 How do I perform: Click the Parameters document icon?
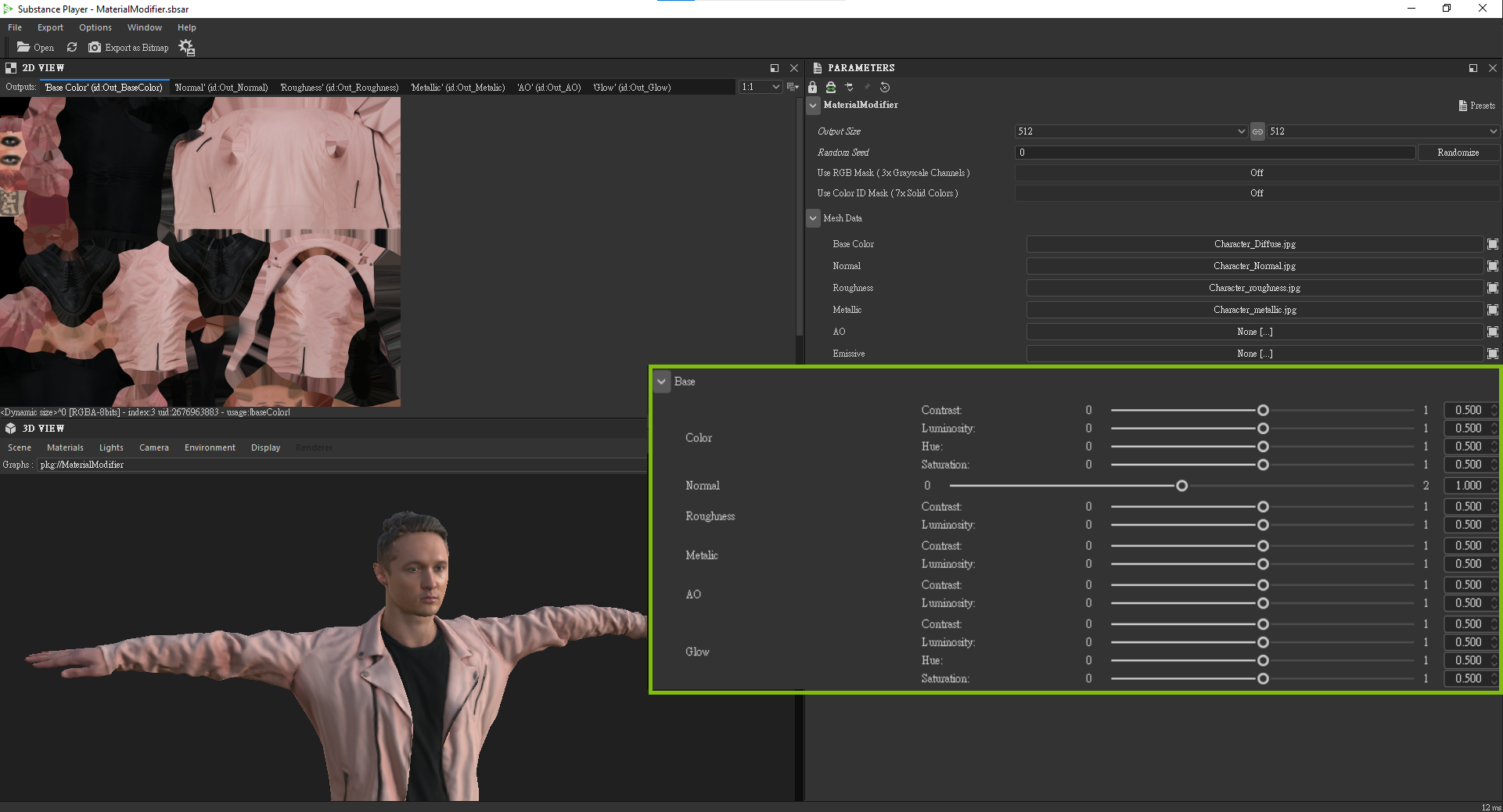pos(817,68)
